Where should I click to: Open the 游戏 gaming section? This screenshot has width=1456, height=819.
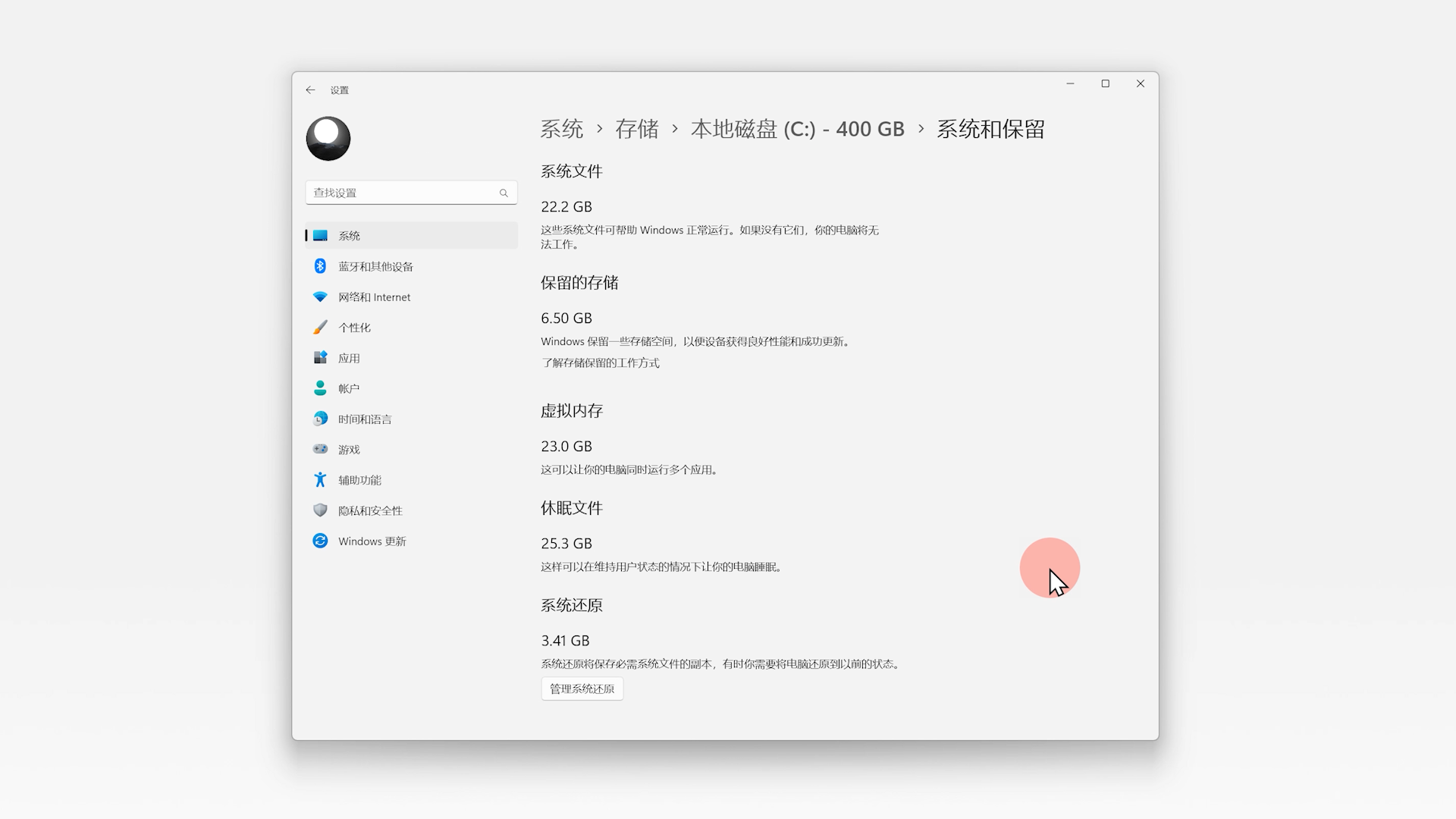[349, 450]
